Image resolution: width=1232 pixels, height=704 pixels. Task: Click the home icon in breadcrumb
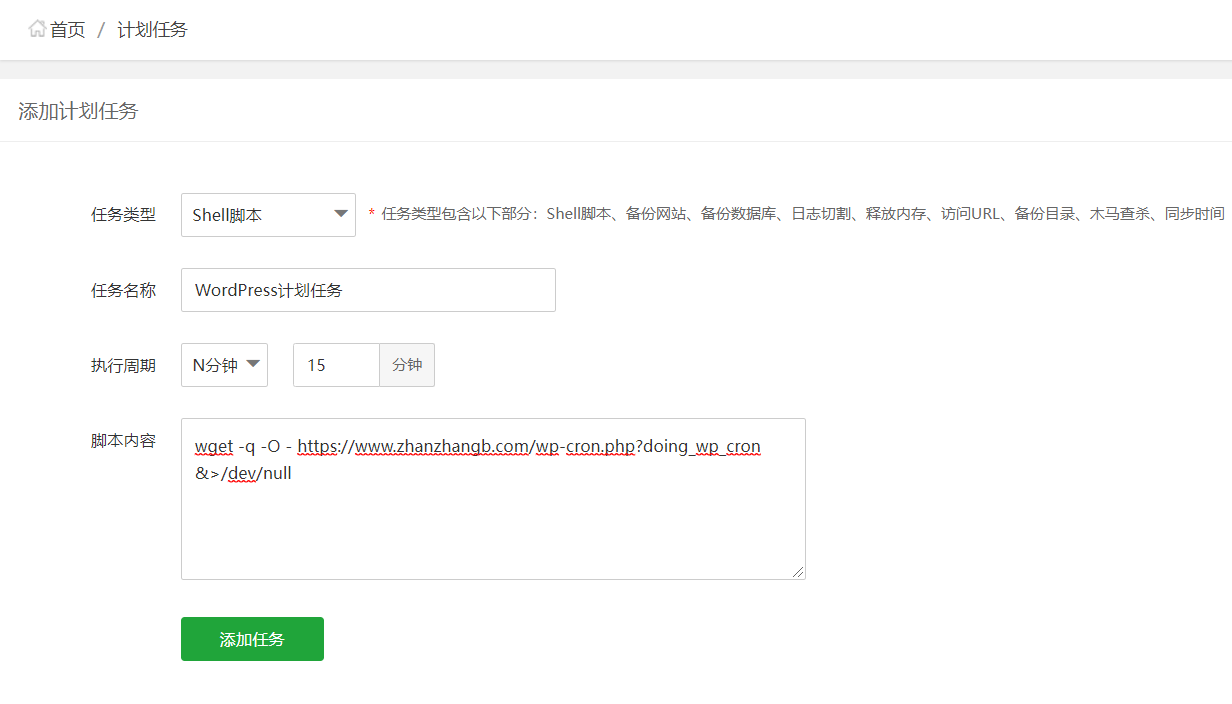[x=38, y=29]
